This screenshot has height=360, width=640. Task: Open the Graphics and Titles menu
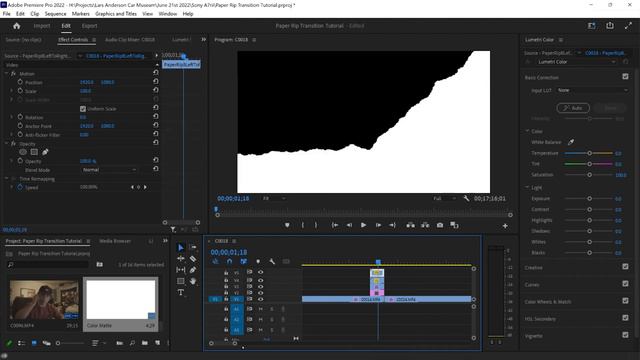coord(116,13)
